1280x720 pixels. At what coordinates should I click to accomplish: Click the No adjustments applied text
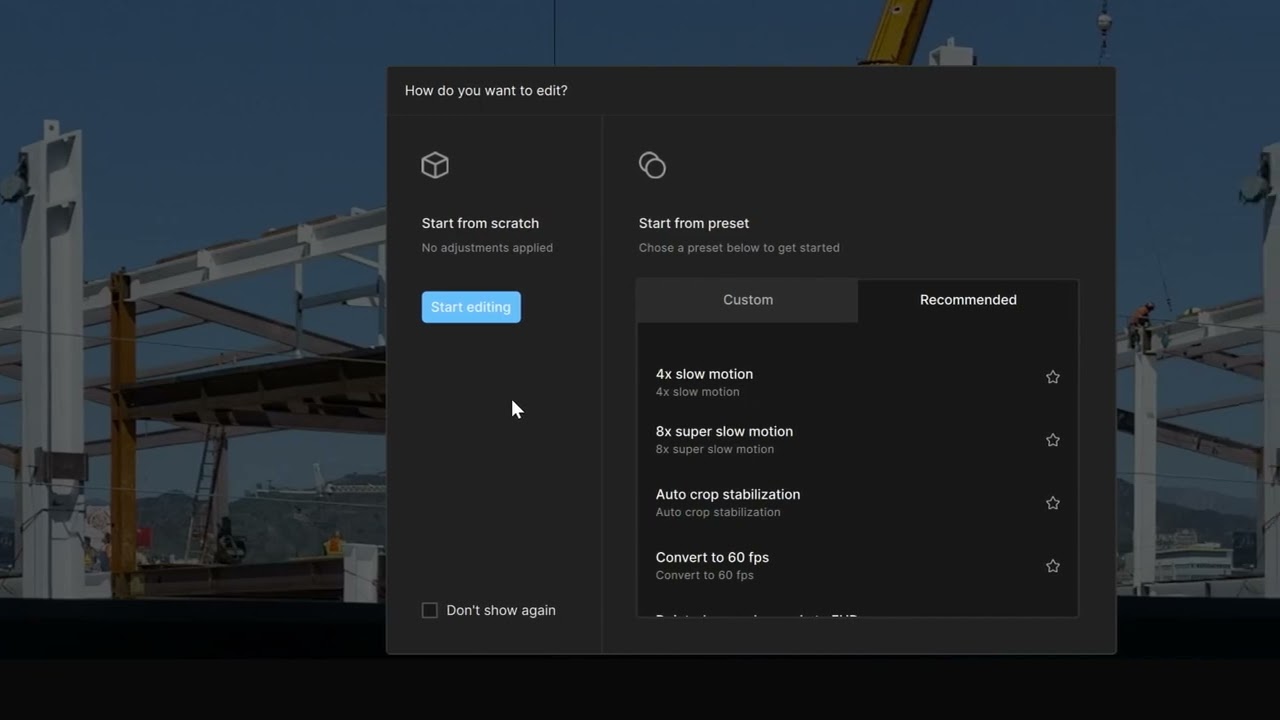[487, 248]
